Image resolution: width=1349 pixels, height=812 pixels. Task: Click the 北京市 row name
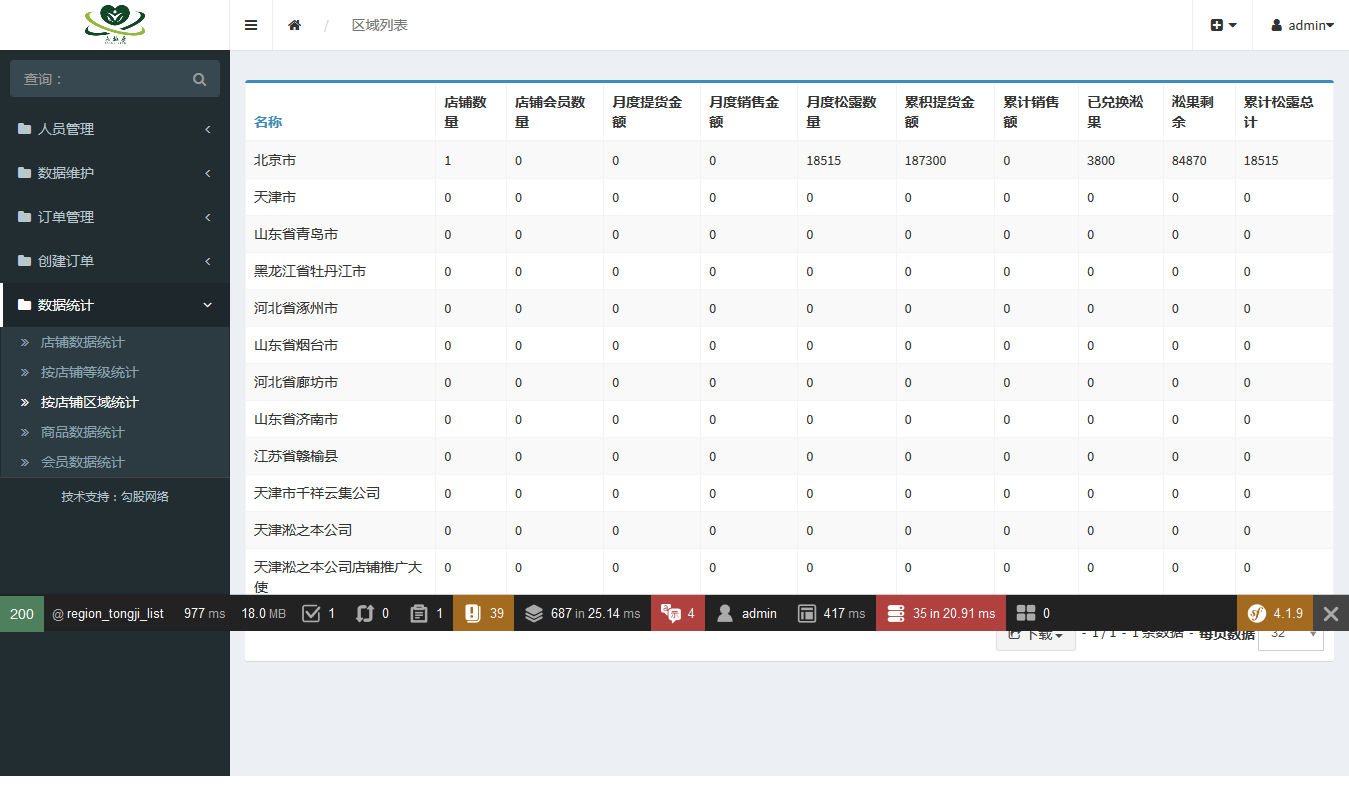275,160
